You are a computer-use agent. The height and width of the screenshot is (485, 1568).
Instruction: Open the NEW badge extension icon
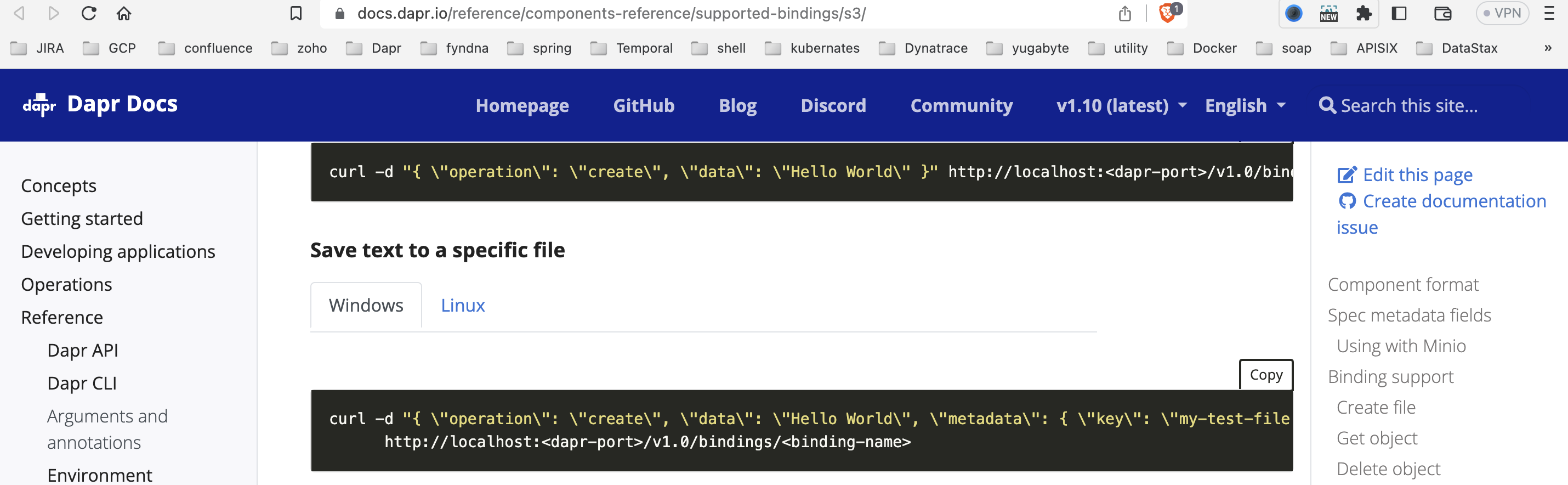(1328, 13)
